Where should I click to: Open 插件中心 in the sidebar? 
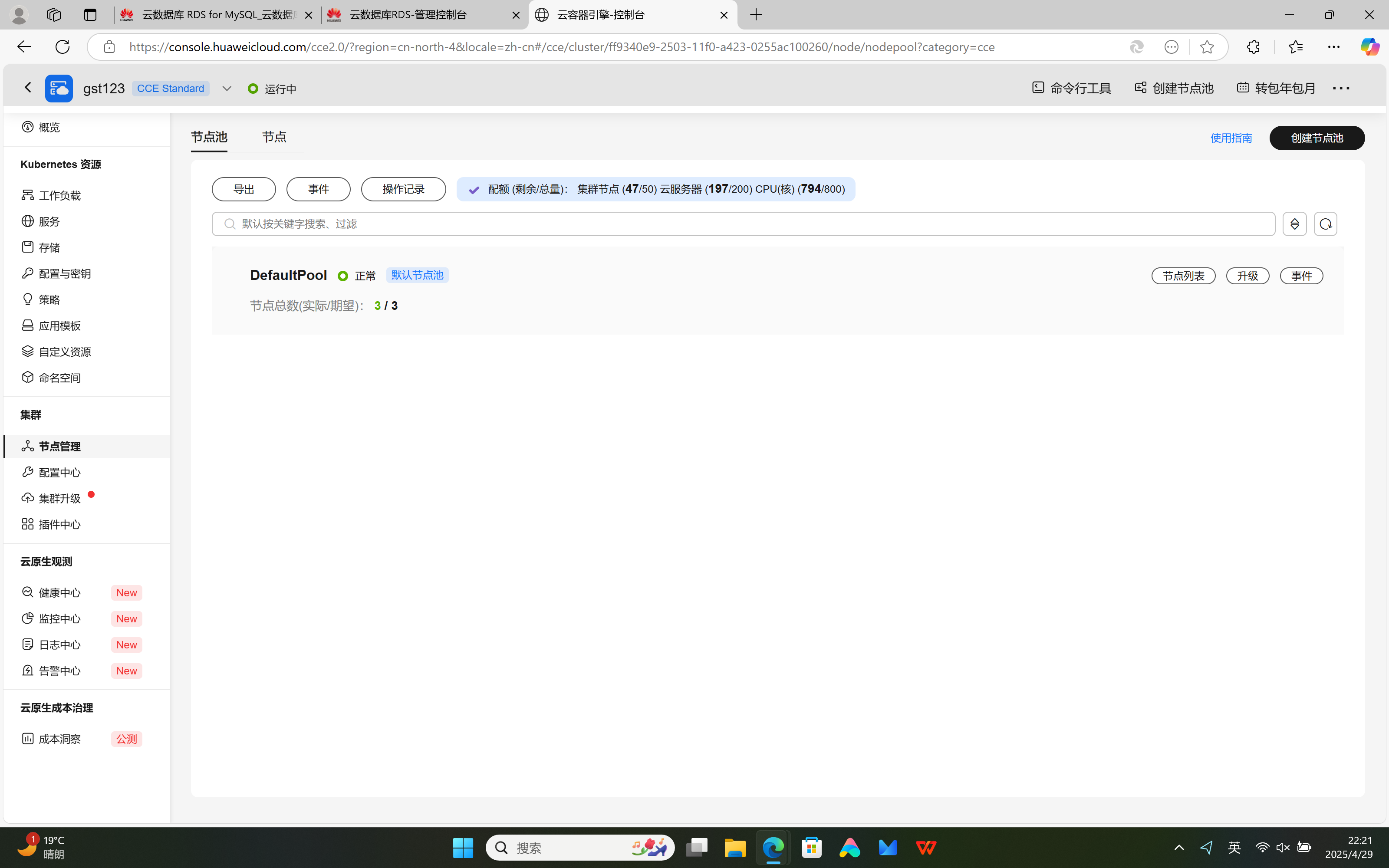tap(59, 524)
